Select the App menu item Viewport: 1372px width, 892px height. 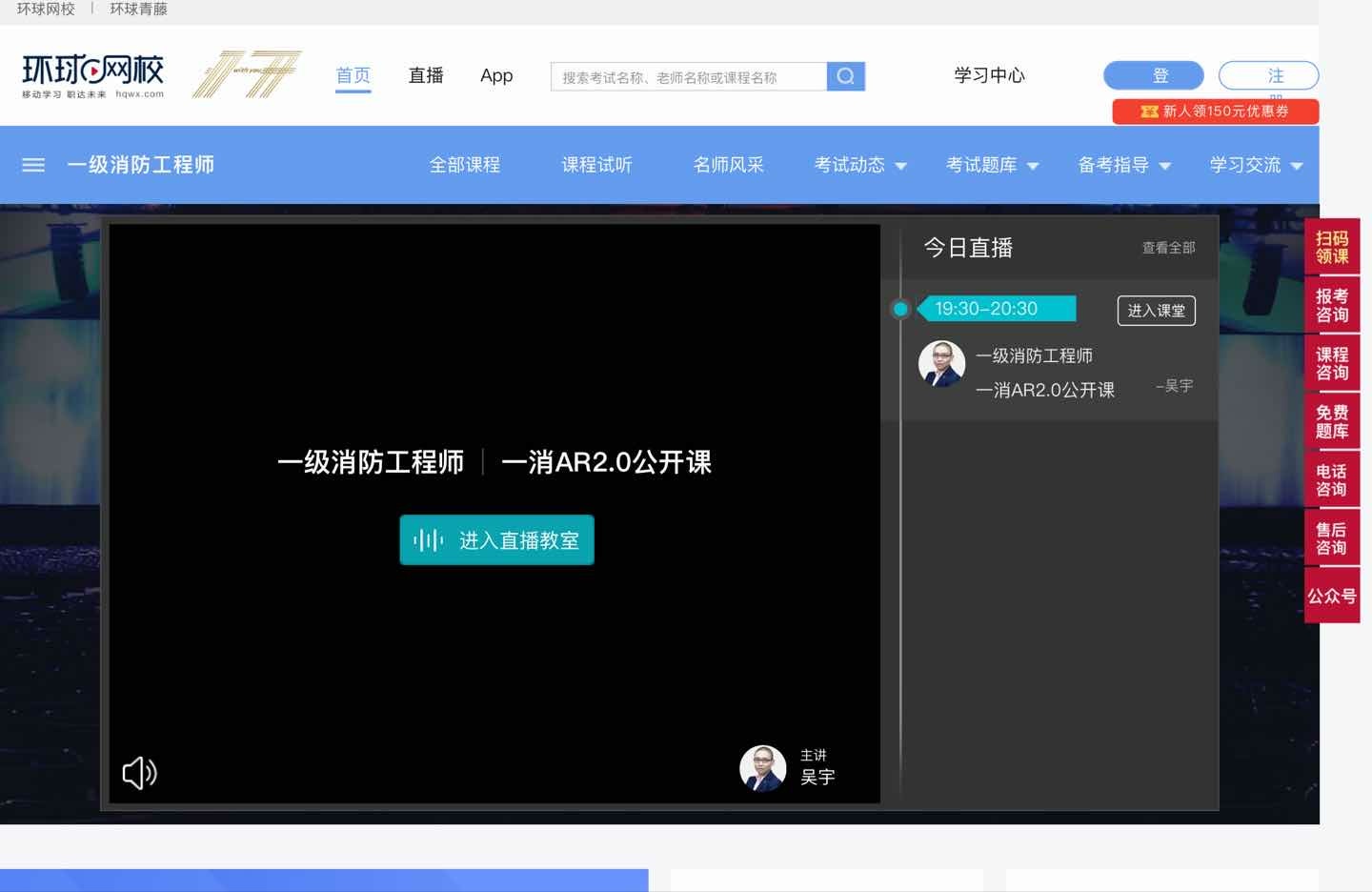[495, 76]
